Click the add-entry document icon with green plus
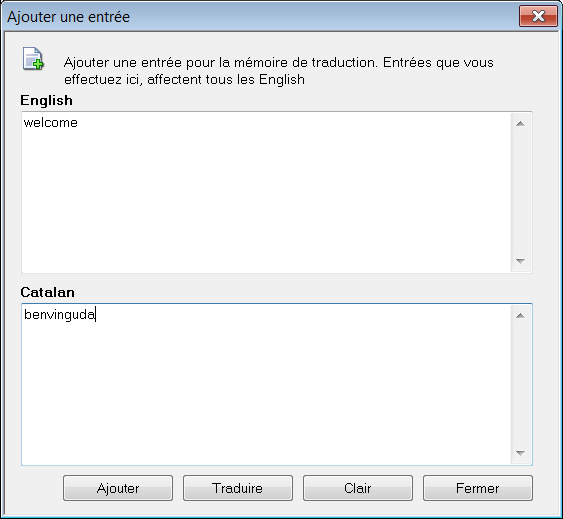This screenshot has height=519, width=563. tap(33, 58)
